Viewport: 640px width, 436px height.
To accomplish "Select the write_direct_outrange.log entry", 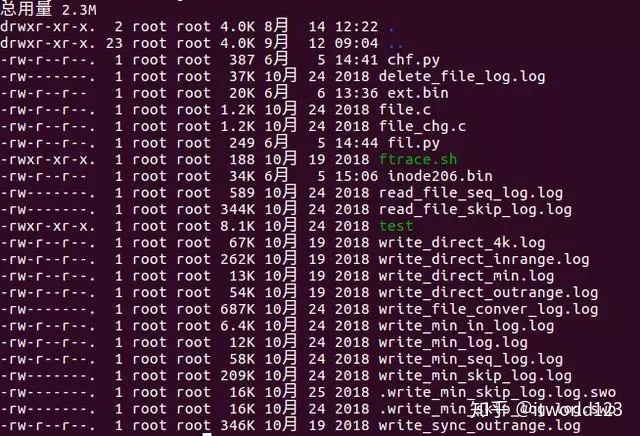I will click(x=489, y=293).
